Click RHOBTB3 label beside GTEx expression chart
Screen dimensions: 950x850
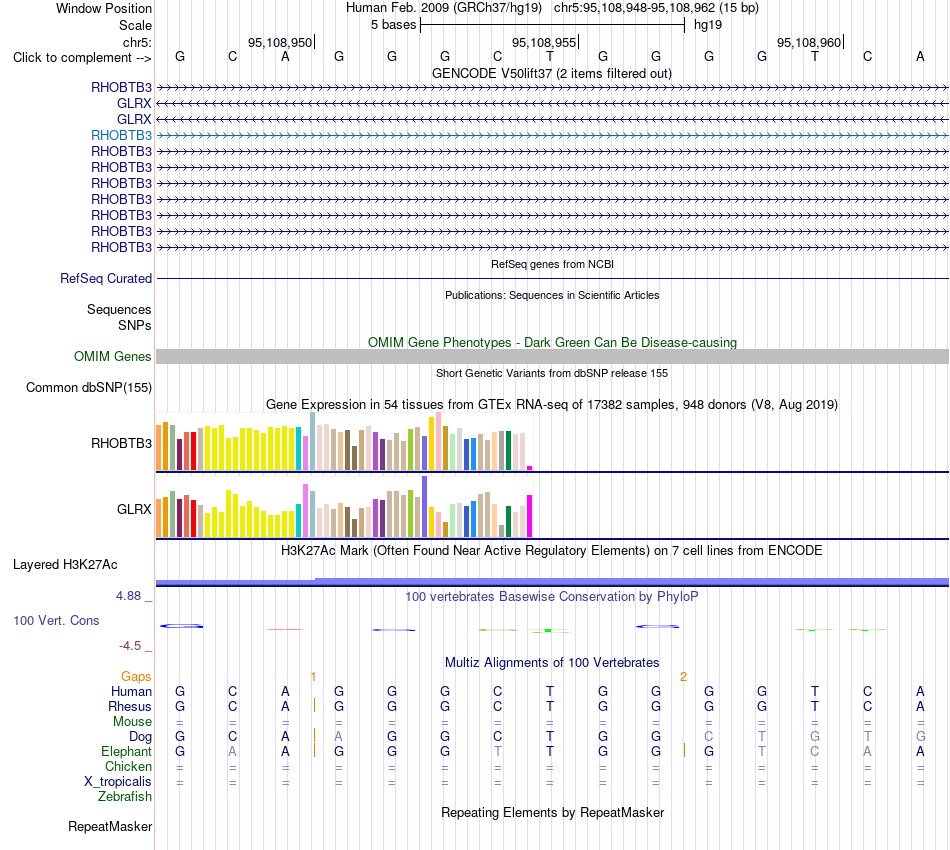(x=121, y=443)
